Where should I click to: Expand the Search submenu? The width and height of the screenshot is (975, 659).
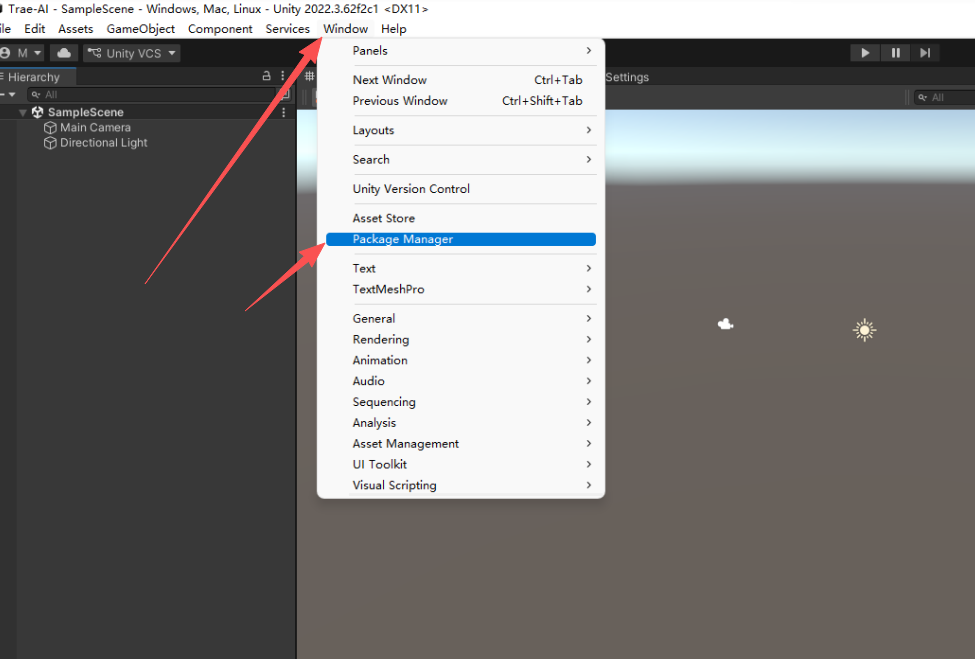click(461, 160)
